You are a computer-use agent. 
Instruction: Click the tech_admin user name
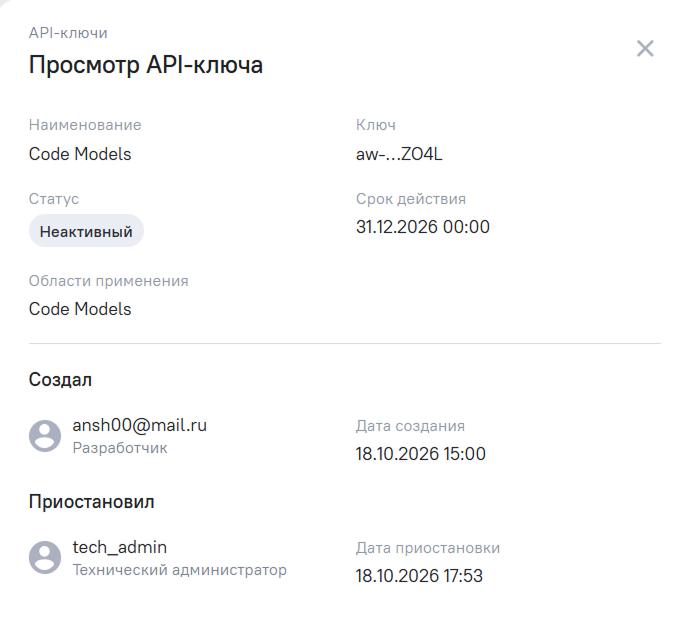click(120, 548)
